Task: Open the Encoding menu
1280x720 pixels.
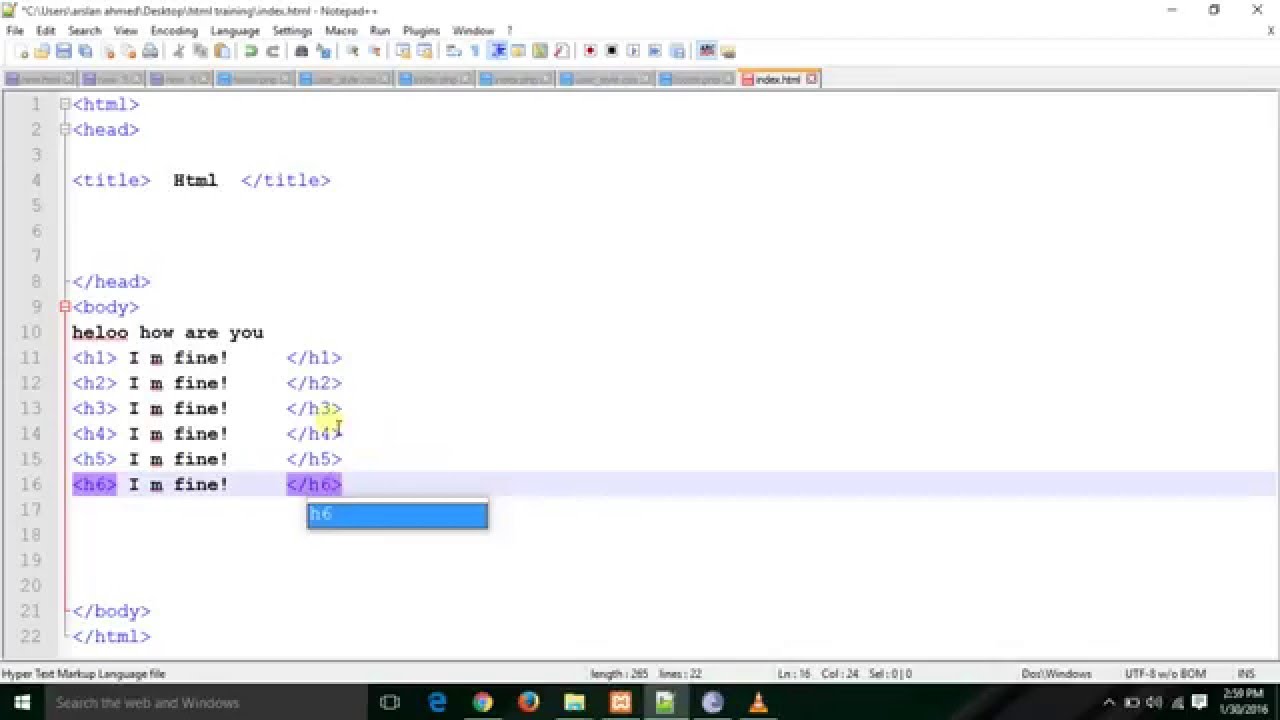Action: coord(174,31)
